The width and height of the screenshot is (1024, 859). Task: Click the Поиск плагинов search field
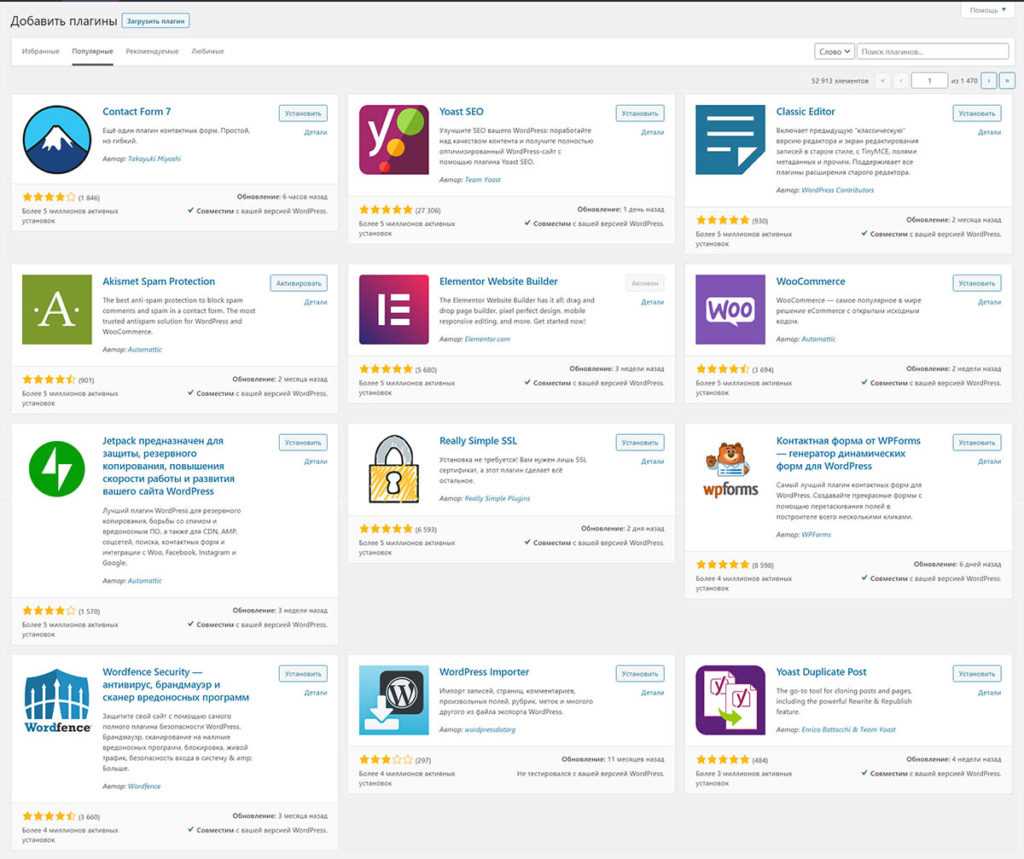pyautogui.click(x=932, y=51)
